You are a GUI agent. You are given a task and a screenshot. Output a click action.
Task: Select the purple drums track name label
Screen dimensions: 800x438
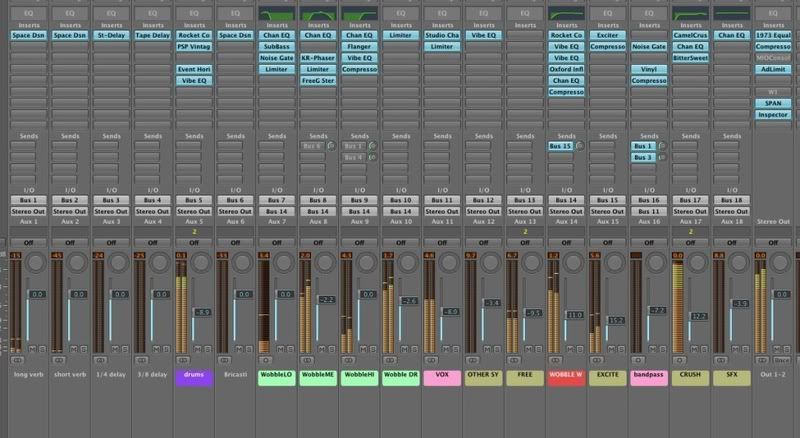(194, 378)
